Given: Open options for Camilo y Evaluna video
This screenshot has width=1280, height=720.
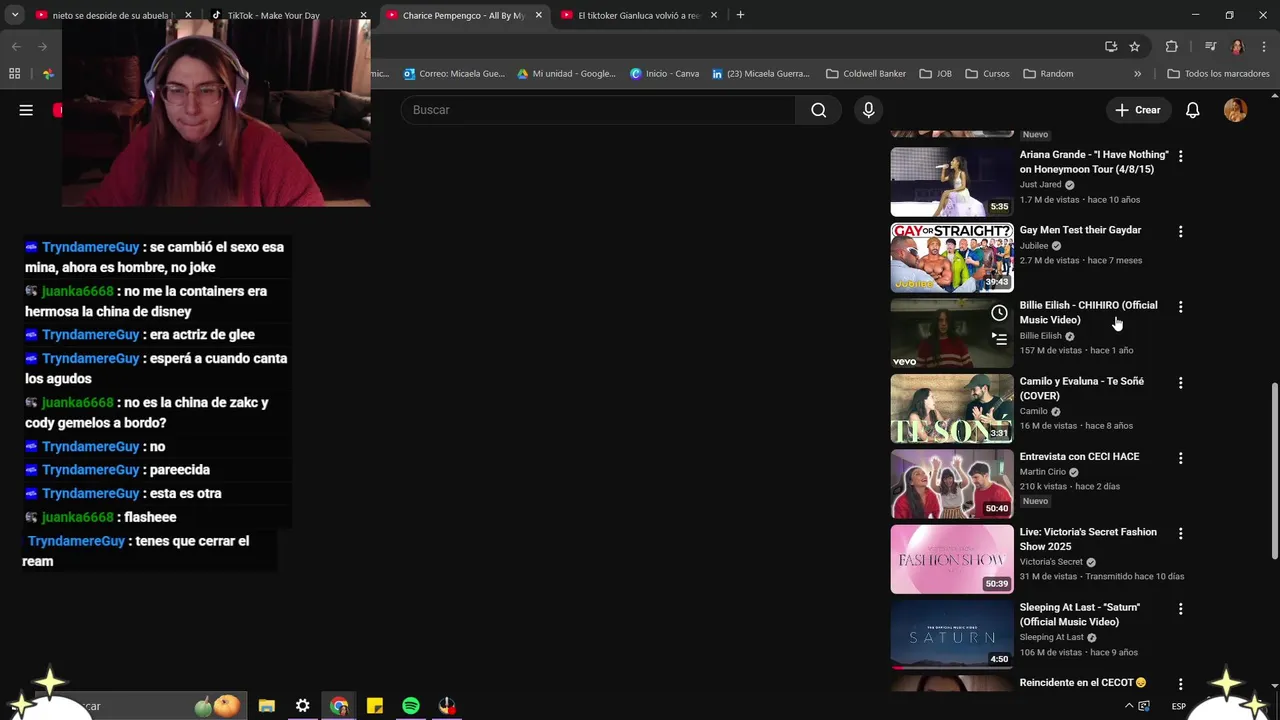Looking at the screenshot, I should pos(1180,383).
